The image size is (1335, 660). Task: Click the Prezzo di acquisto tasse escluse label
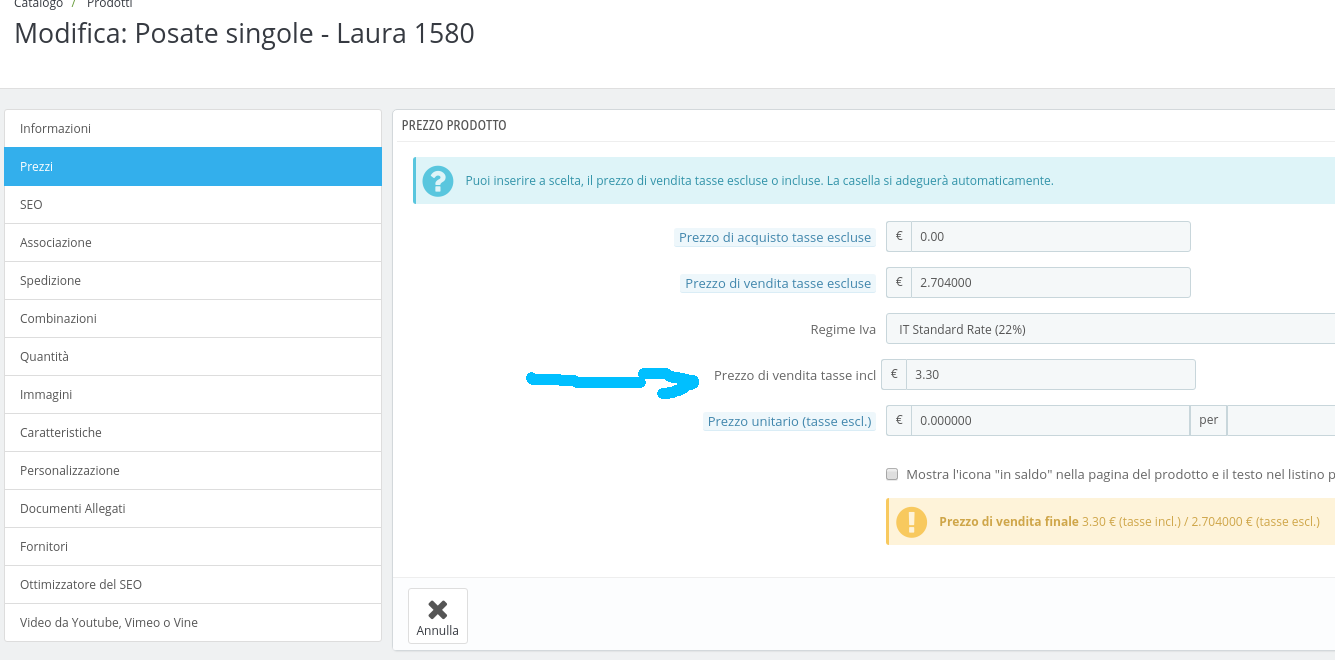point(775,238)
